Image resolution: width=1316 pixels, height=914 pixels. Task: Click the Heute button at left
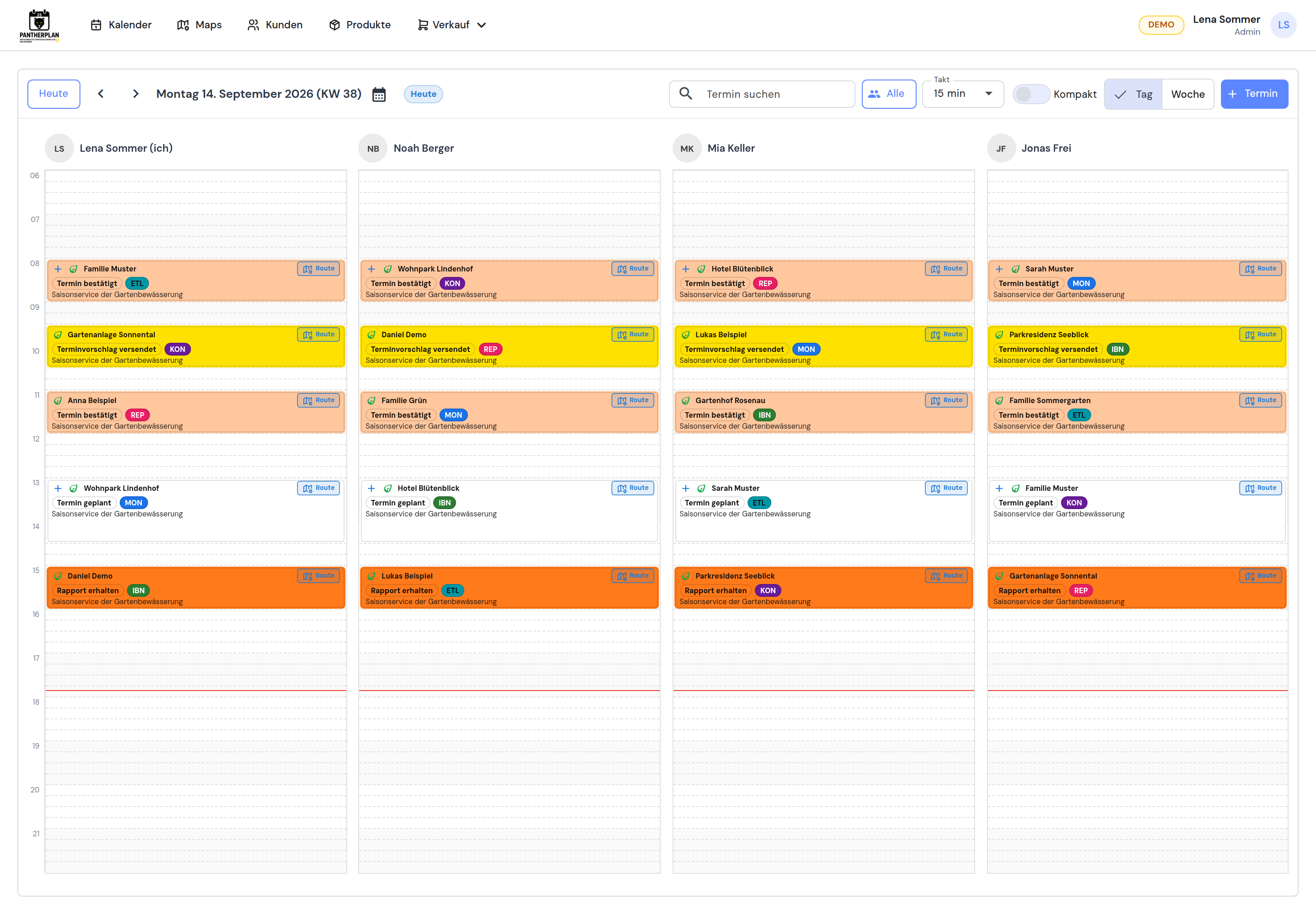coord(54,94)
